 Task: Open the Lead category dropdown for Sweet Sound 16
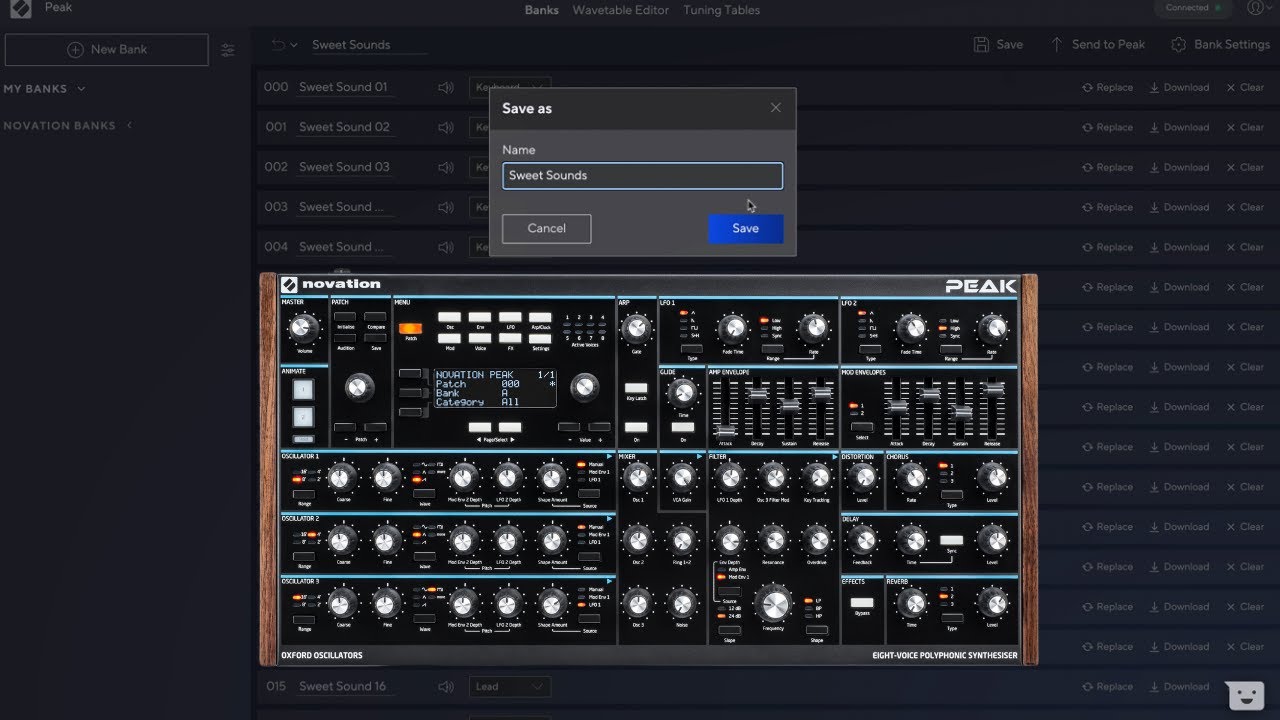(x=509, y=687)
